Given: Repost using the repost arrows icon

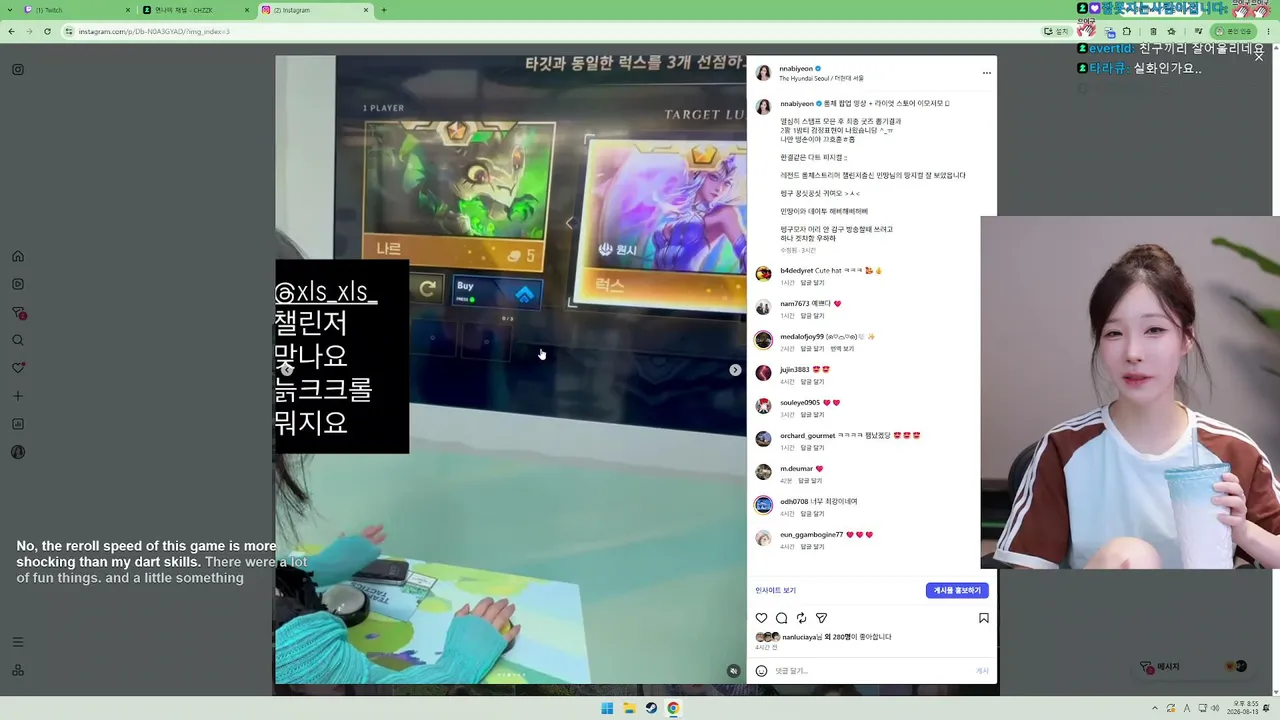Looking at the screenshot, I should pyautogui.click(x=802, y=618).
